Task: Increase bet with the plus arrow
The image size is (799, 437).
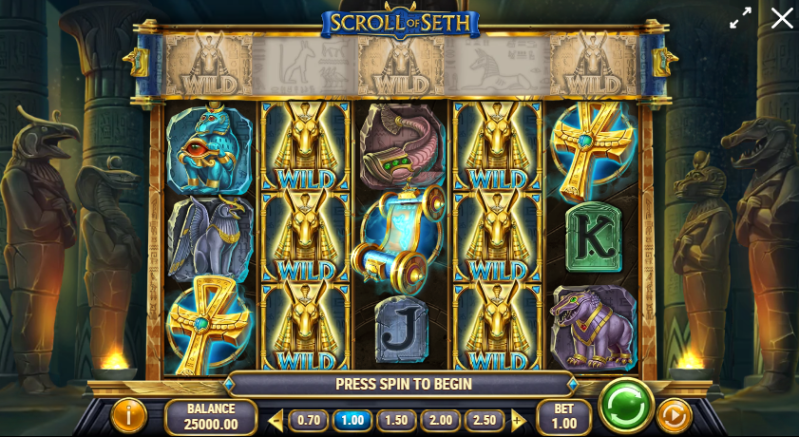Action: coord(518,420)
